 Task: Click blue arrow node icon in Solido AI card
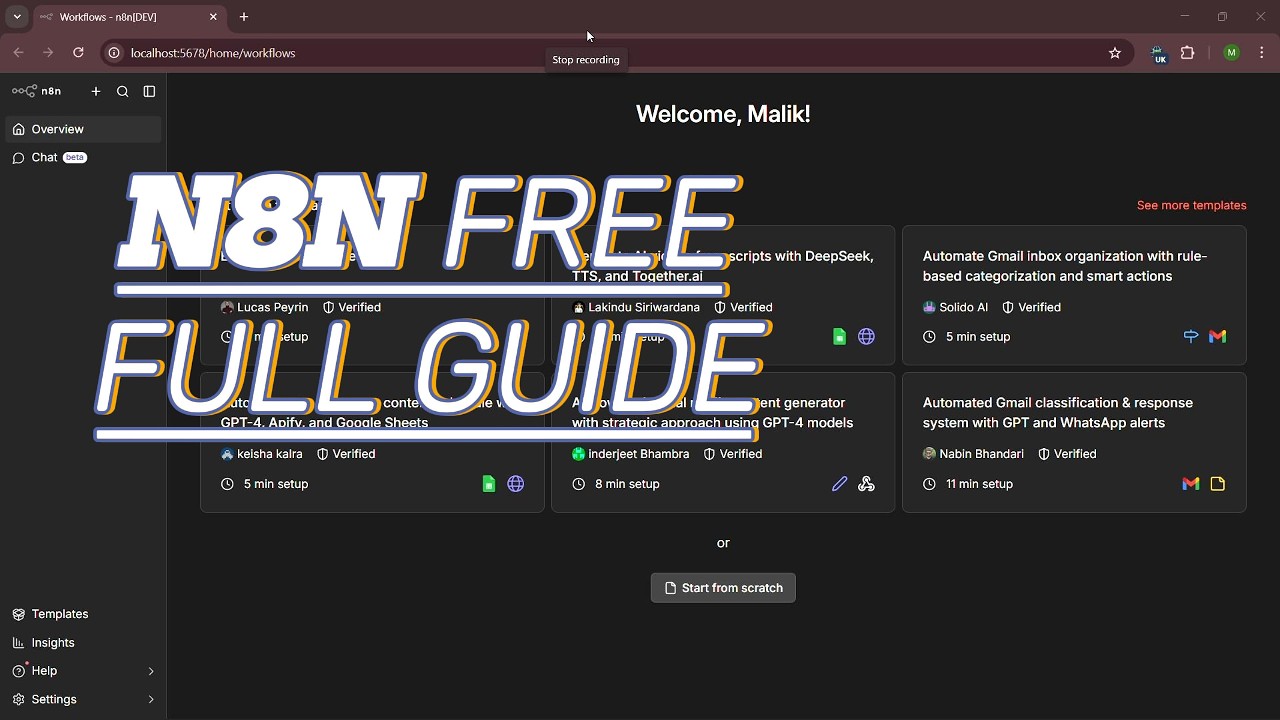tap(1190, 337)
